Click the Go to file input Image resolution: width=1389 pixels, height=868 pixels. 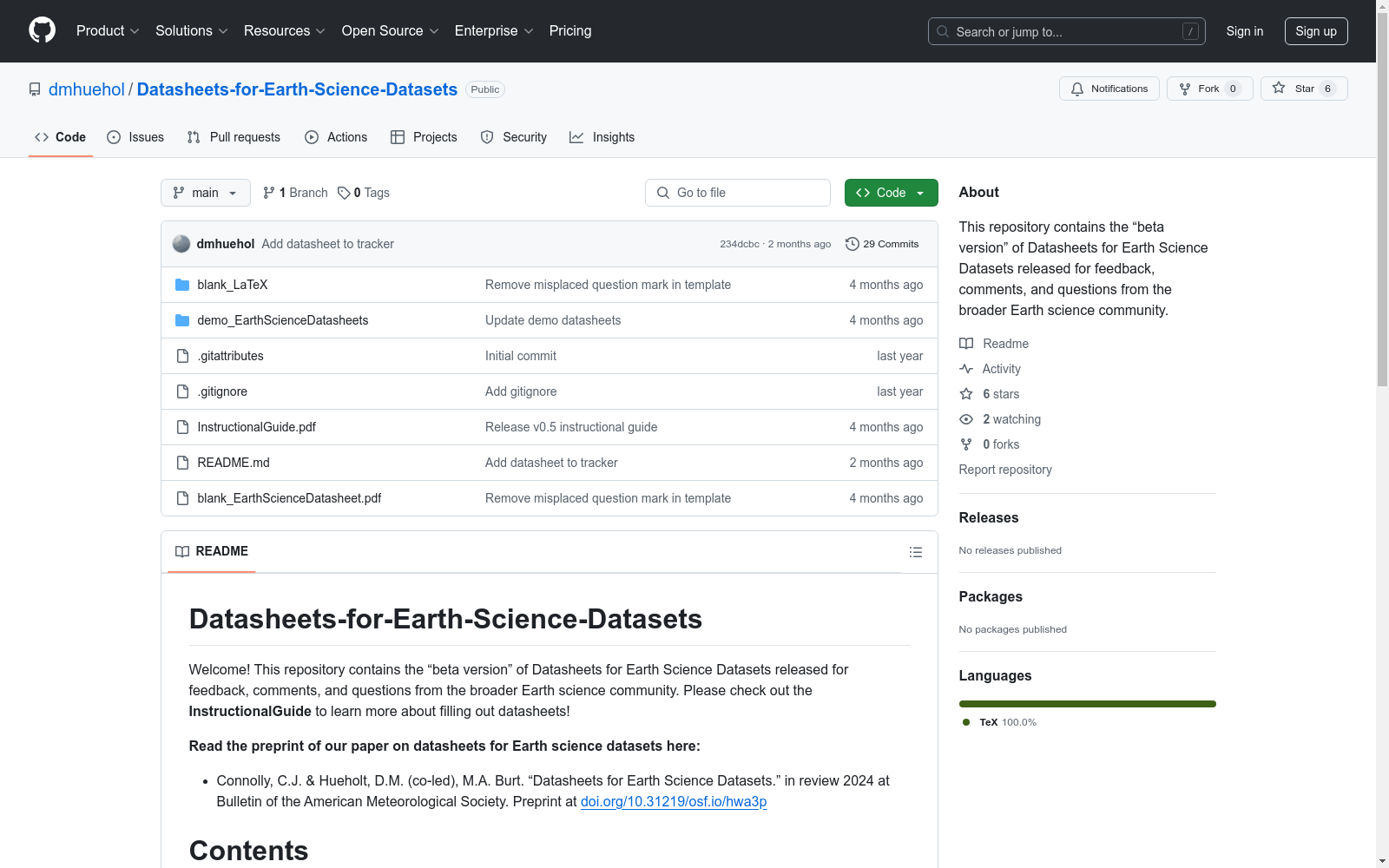(738, 193)
